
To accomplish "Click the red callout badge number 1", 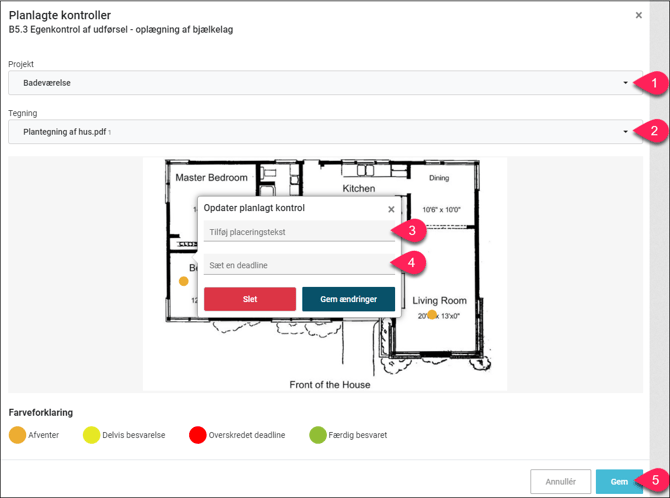I will point(654,84).
